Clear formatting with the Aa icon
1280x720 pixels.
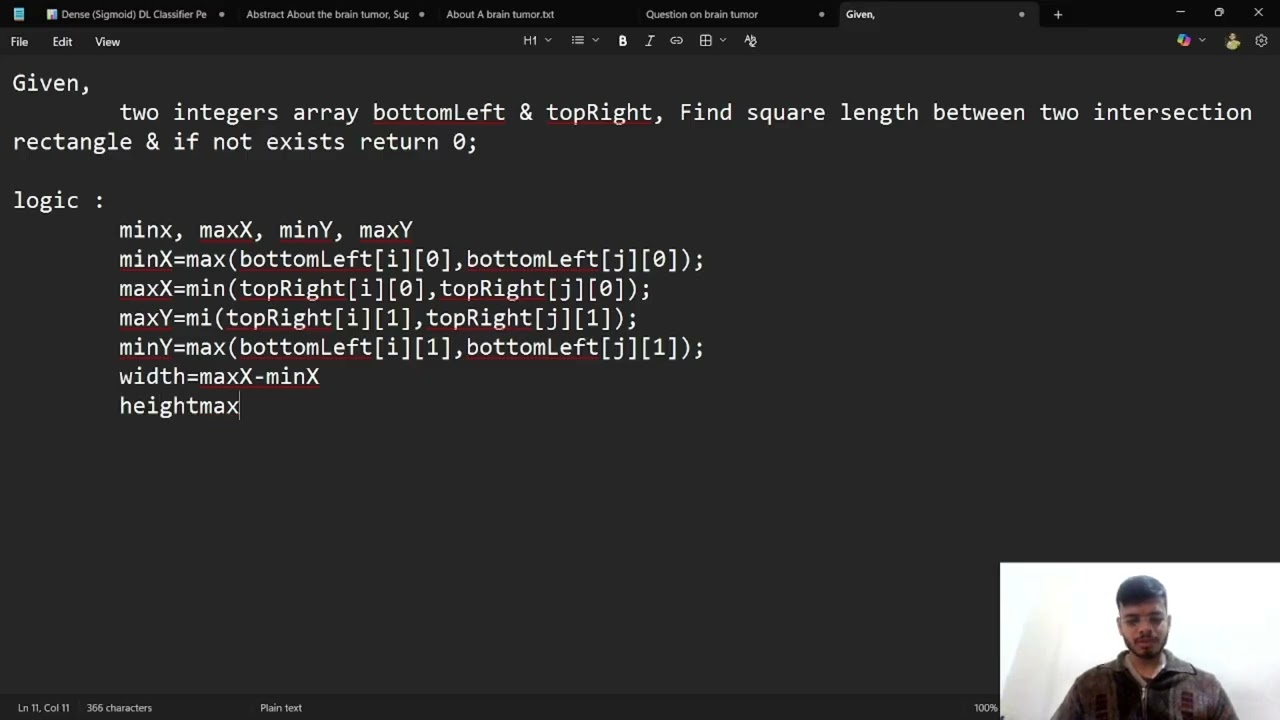pyautogui.click(x=750, y=41)
